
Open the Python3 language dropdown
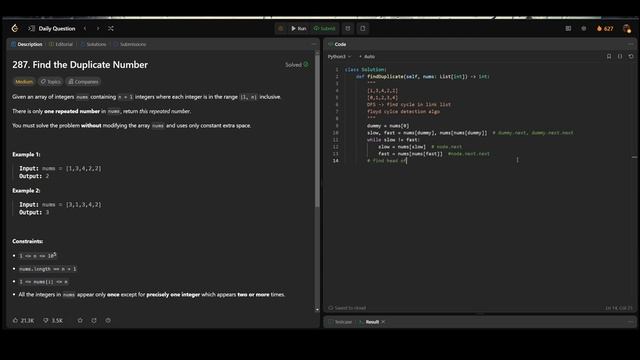[339, 56]
